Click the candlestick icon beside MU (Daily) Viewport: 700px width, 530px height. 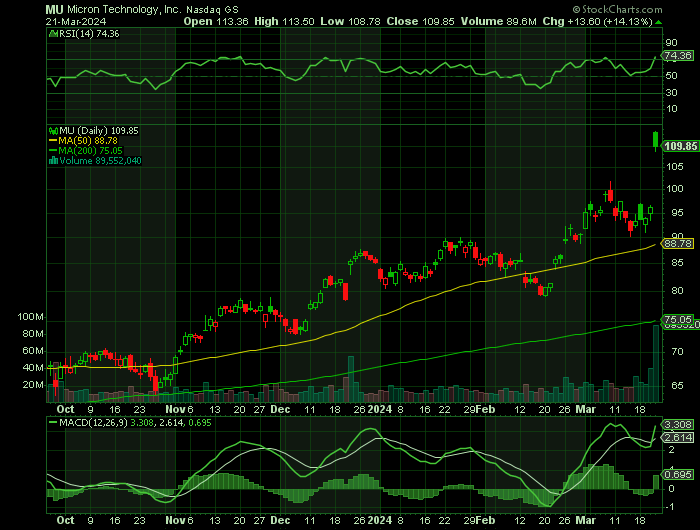[53, 131]
